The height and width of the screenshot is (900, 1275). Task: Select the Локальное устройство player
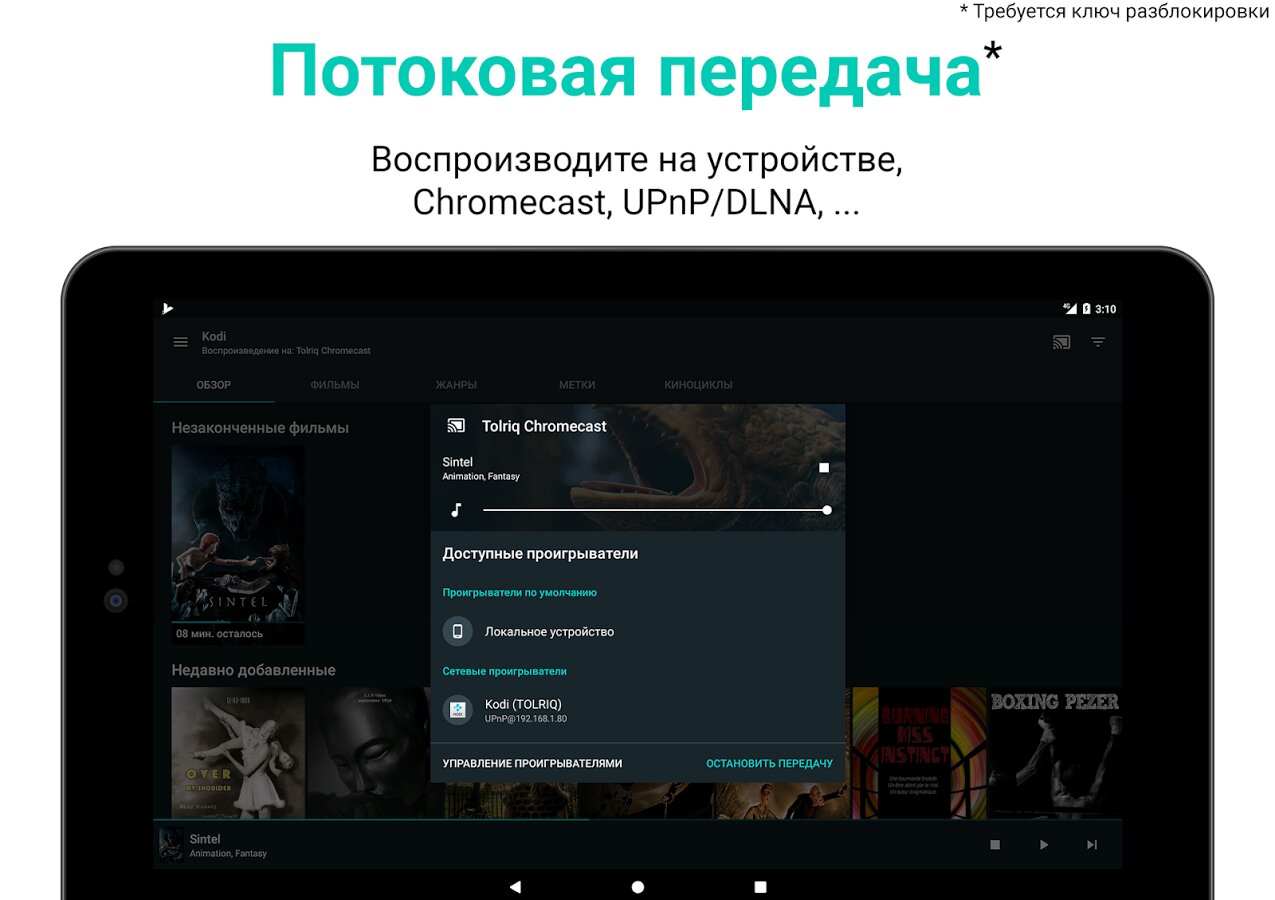pyautogui.click(x=638, y=632)
